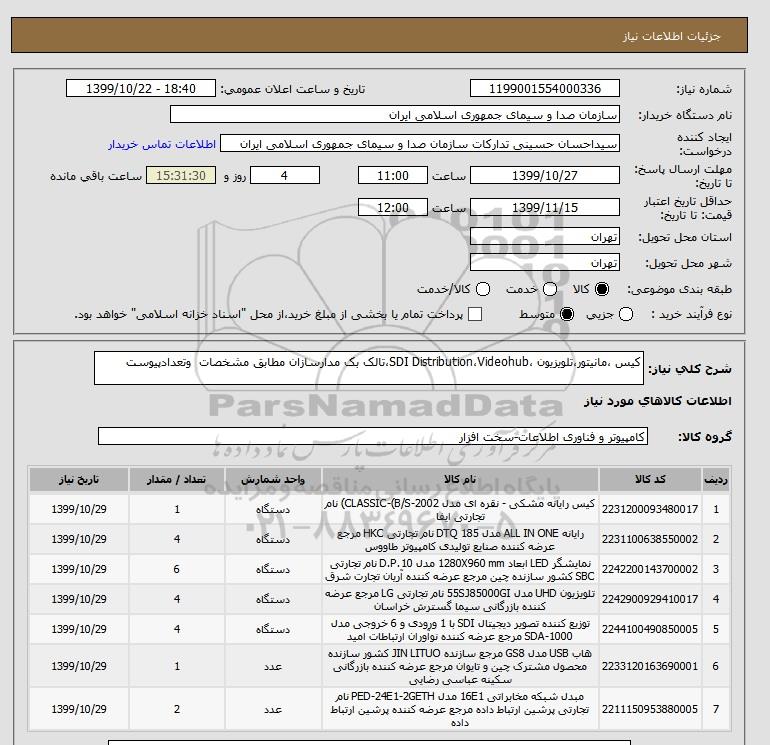The image size is (770, 745).
Task: Click the ALL IN ONE DTQ 185 product name
Action: pyautogui.click(x=460, y=540)
